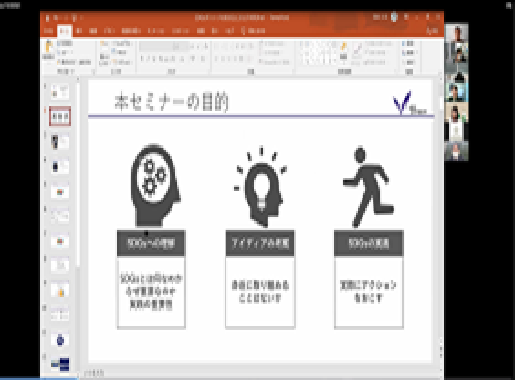Click the user account avatar in the title bar
515x380 pixels.
(394, 17)
